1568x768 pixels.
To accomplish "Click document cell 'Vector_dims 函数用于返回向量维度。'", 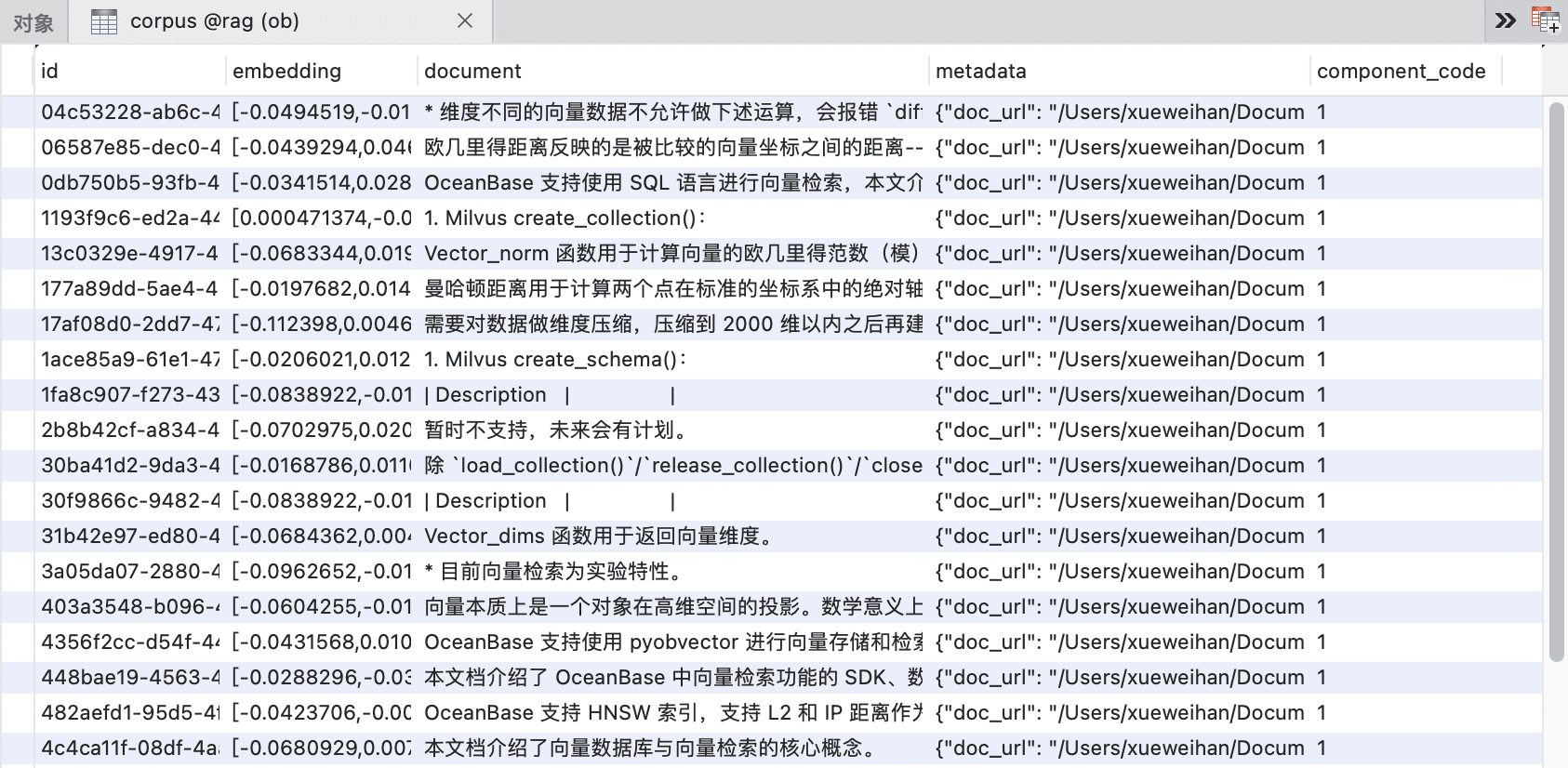I will [673, 536].
